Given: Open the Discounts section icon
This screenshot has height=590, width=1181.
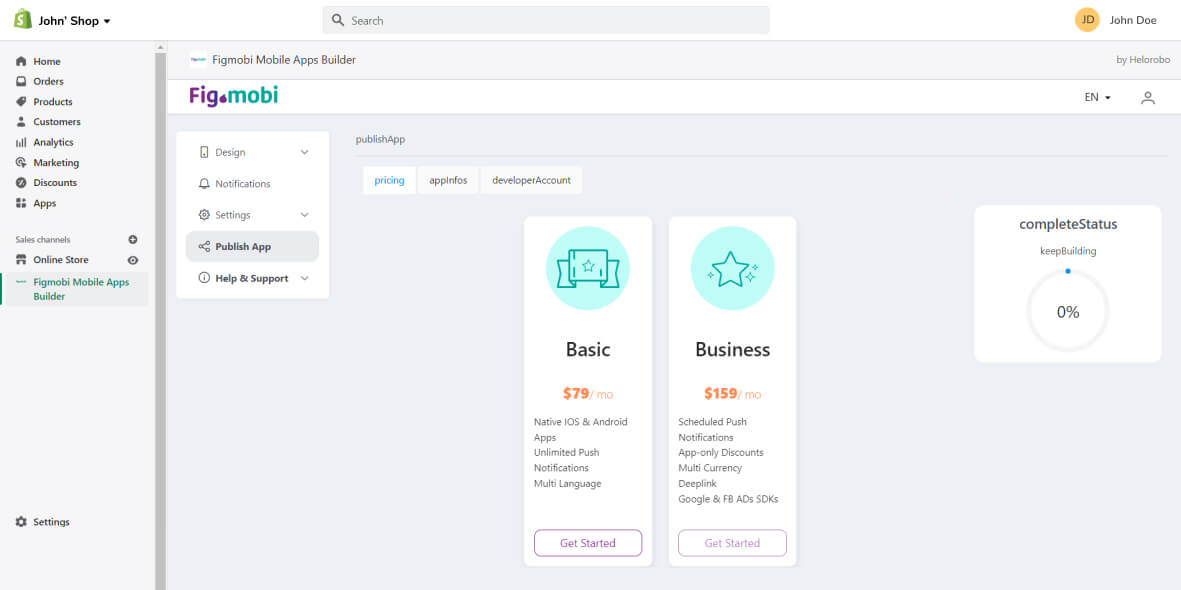Looking at the screenshot, I should pyautogui.click(x=21, y=183).
